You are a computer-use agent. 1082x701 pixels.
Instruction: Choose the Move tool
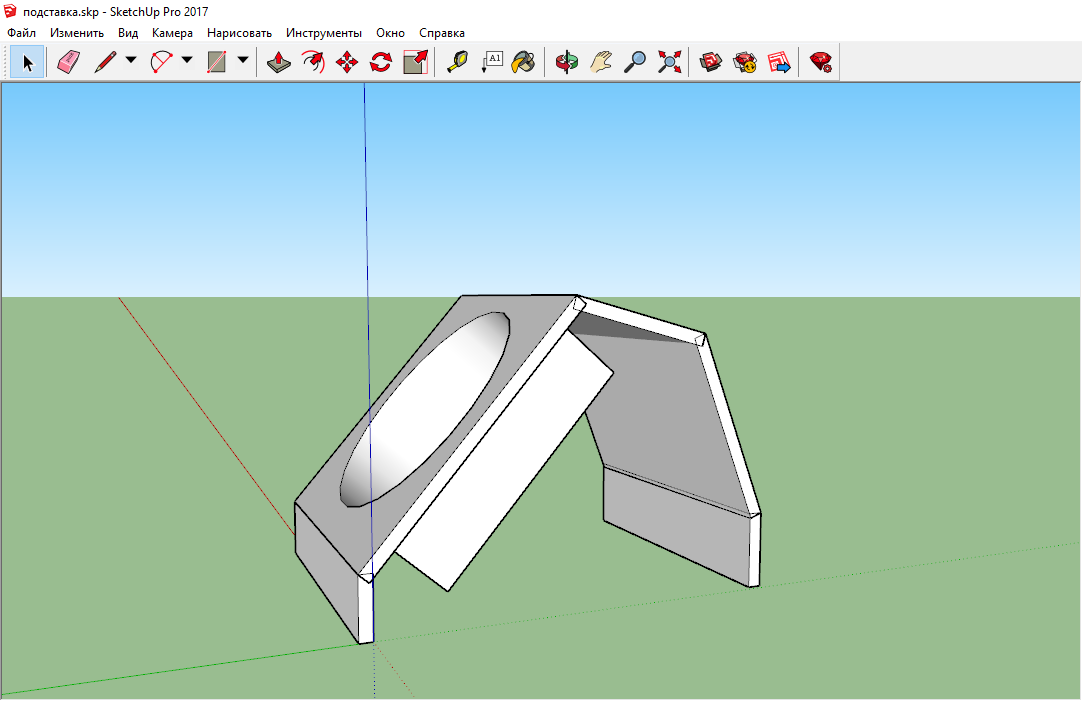click(347, 63)
